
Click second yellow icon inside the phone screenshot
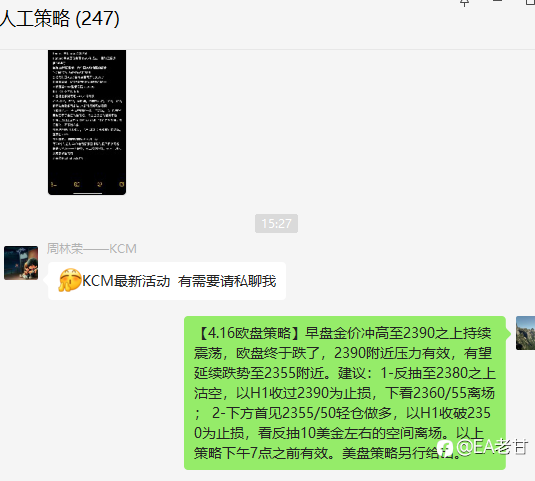coord(77,185)
